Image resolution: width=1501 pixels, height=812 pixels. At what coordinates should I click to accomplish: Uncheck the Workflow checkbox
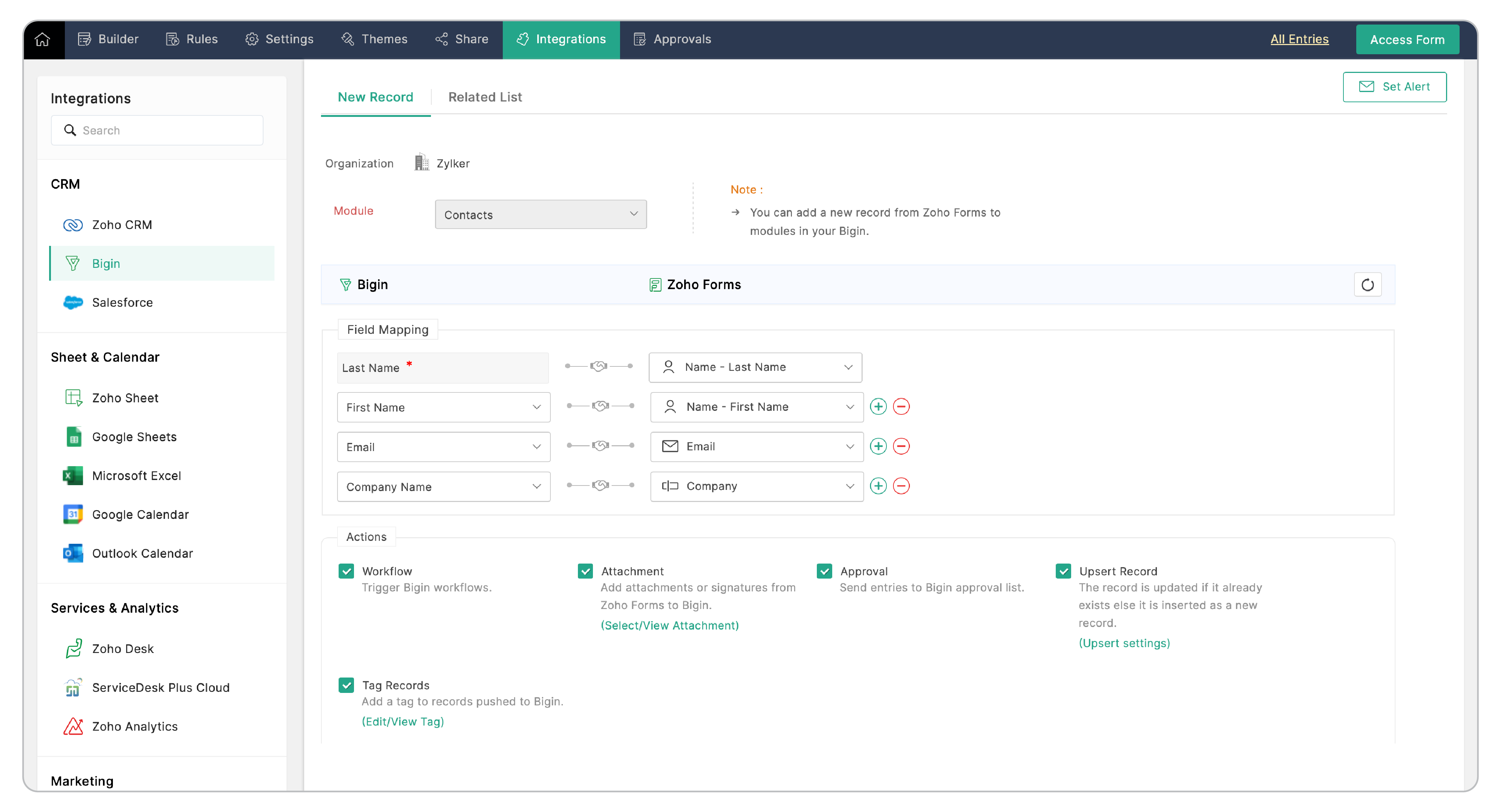point(346,571)
